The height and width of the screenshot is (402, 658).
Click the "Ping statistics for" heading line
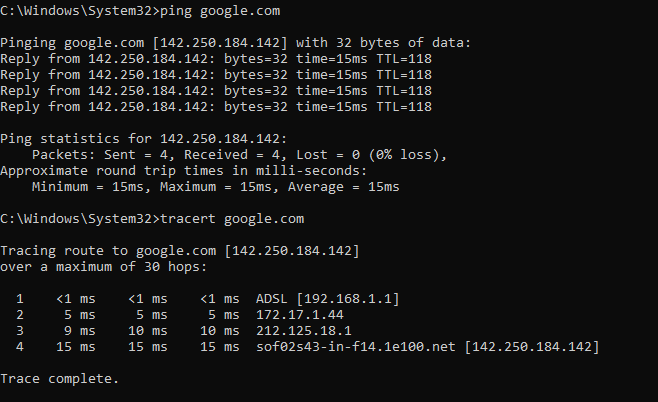pos(144,138)
